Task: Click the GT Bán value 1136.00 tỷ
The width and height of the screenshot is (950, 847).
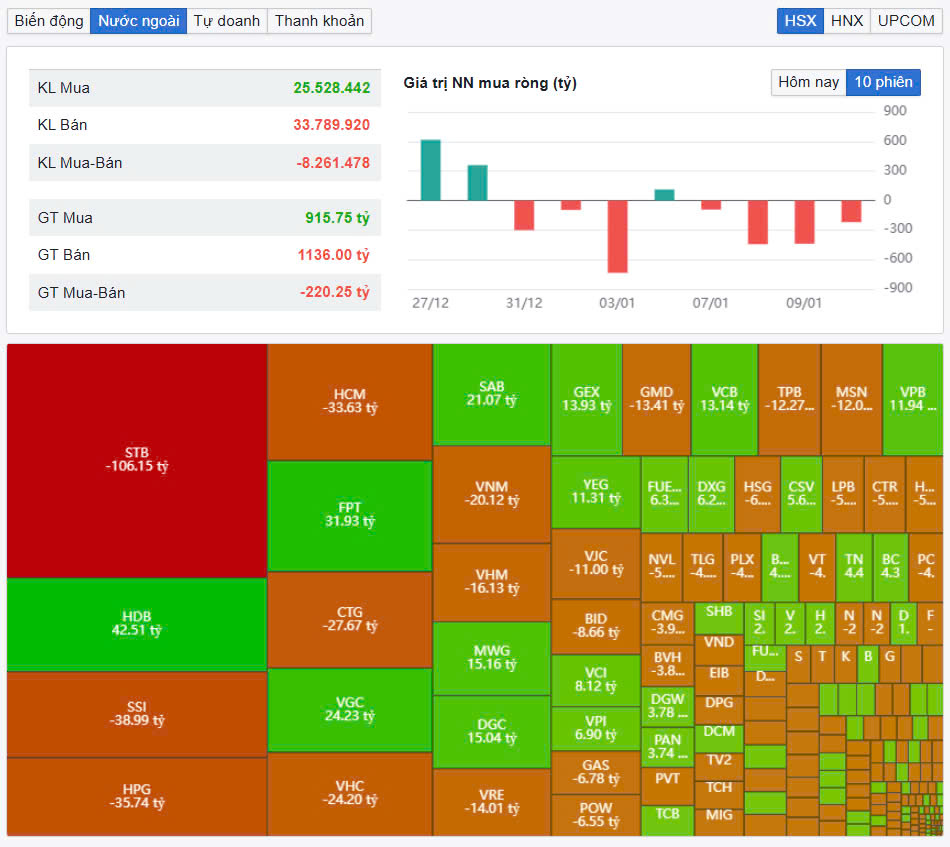Action: pyautogui.click(x=333, y=255)
